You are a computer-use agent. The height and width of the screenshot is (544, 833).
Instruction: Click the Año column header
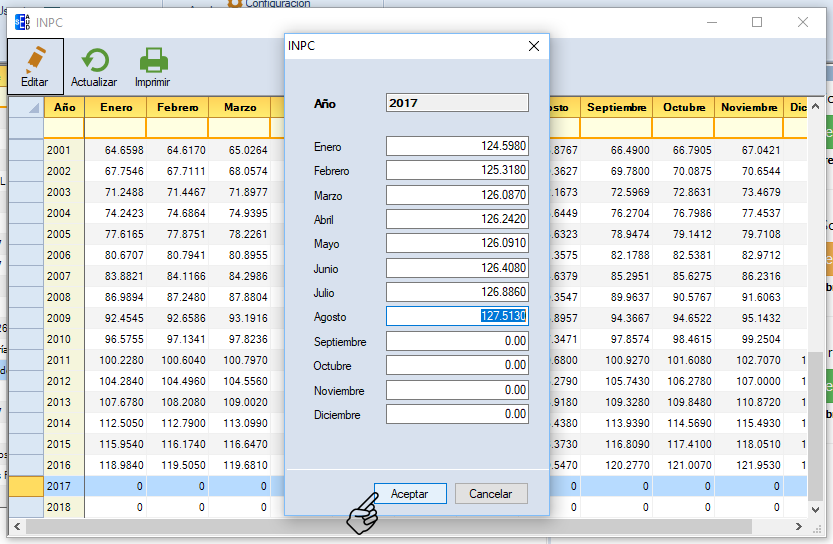pos(64,107)
